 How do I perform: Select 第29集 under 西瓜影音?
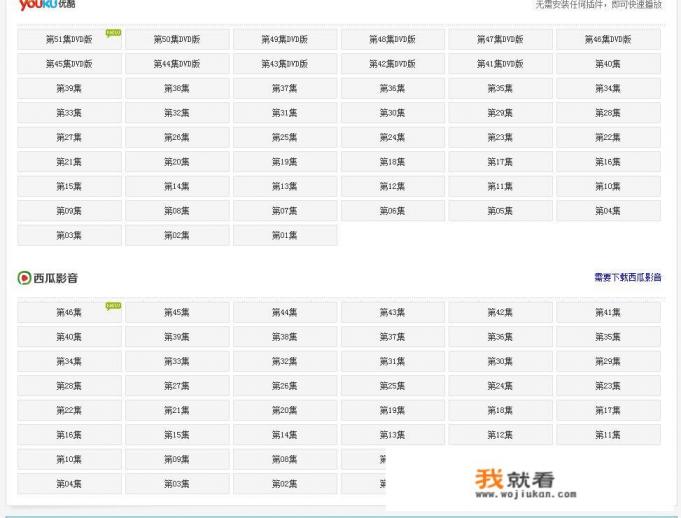608,362
